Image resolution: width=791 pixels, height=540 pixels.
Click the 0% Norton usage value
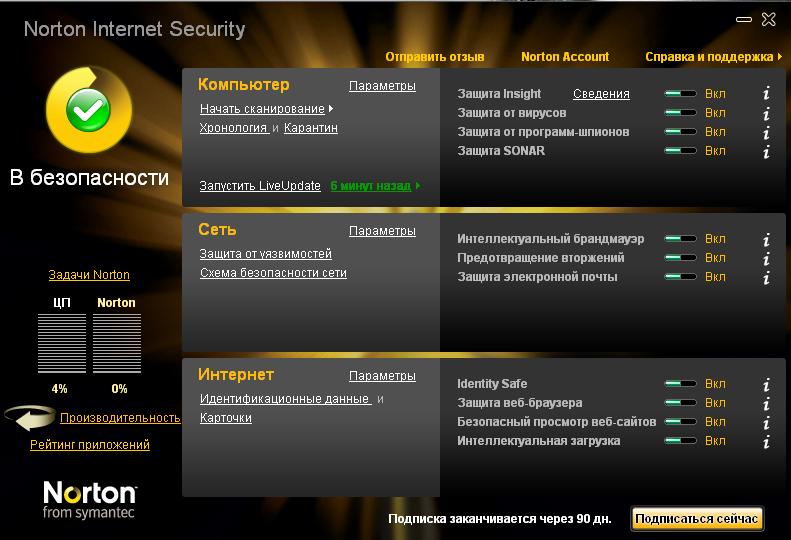pyautogui.click(x=119, y=389)
